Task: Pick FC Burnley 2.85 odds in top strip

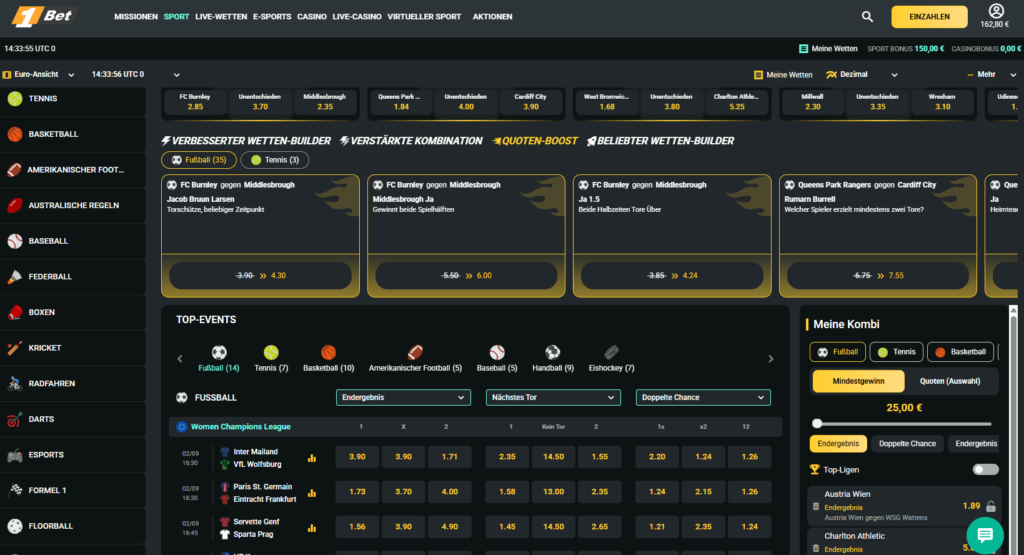Action: pos(195,102)
